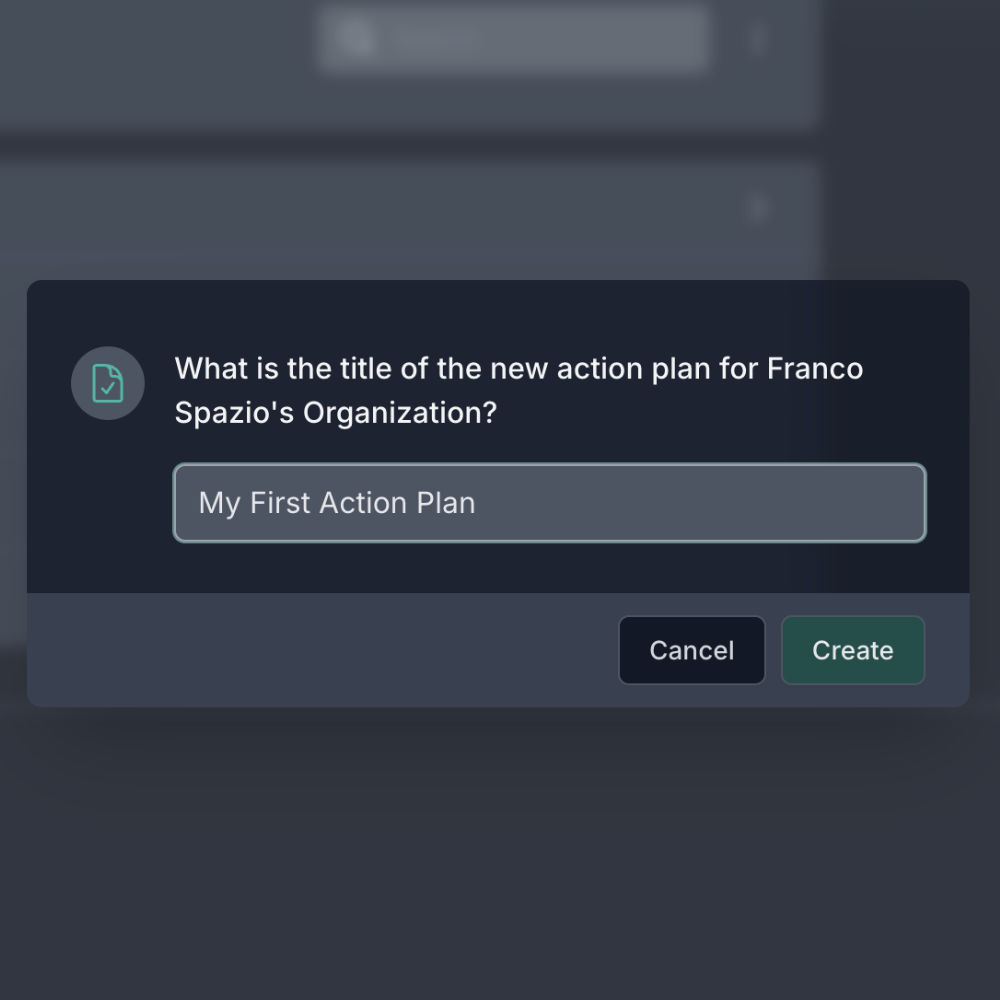Click the word 'Organization?' in the dialog prompt
The height and width of the screenshot is (1000, 1000).
pyautogui.click(x=399, y=412)
